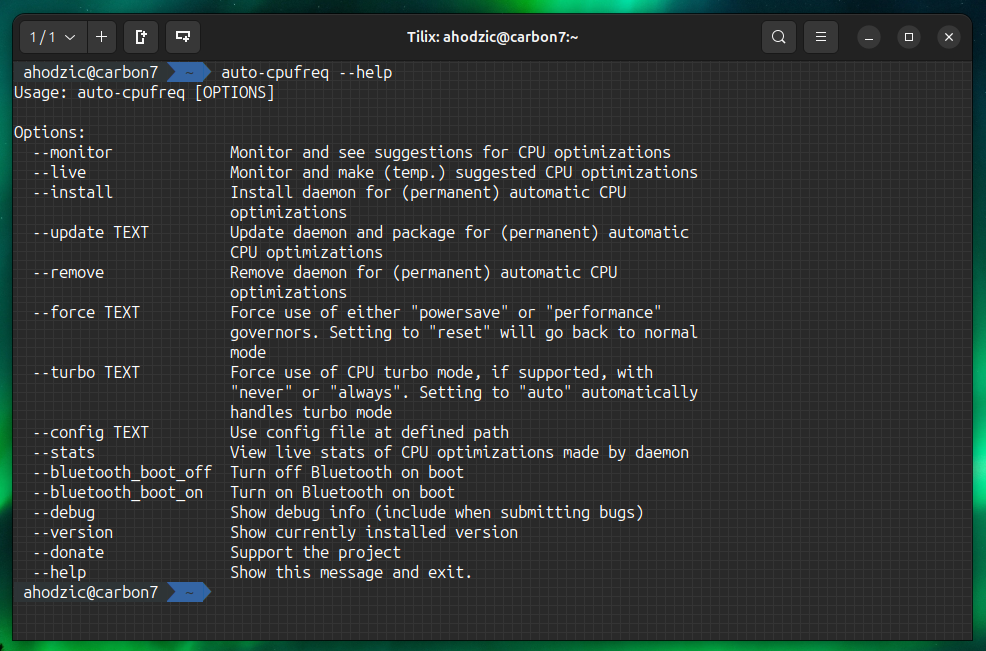Click the --force TEXT option
986x651 pixels.
point(87,313)
